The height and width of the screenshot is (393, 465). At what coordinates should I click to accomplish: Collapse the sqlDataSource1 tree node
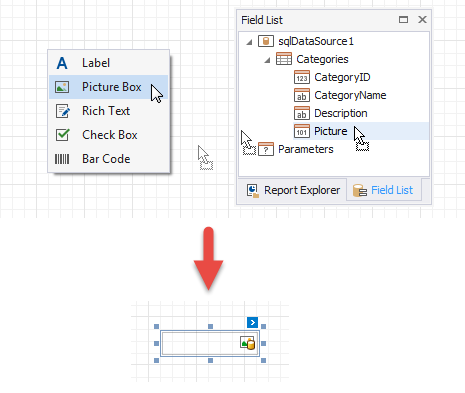[249, 42]
